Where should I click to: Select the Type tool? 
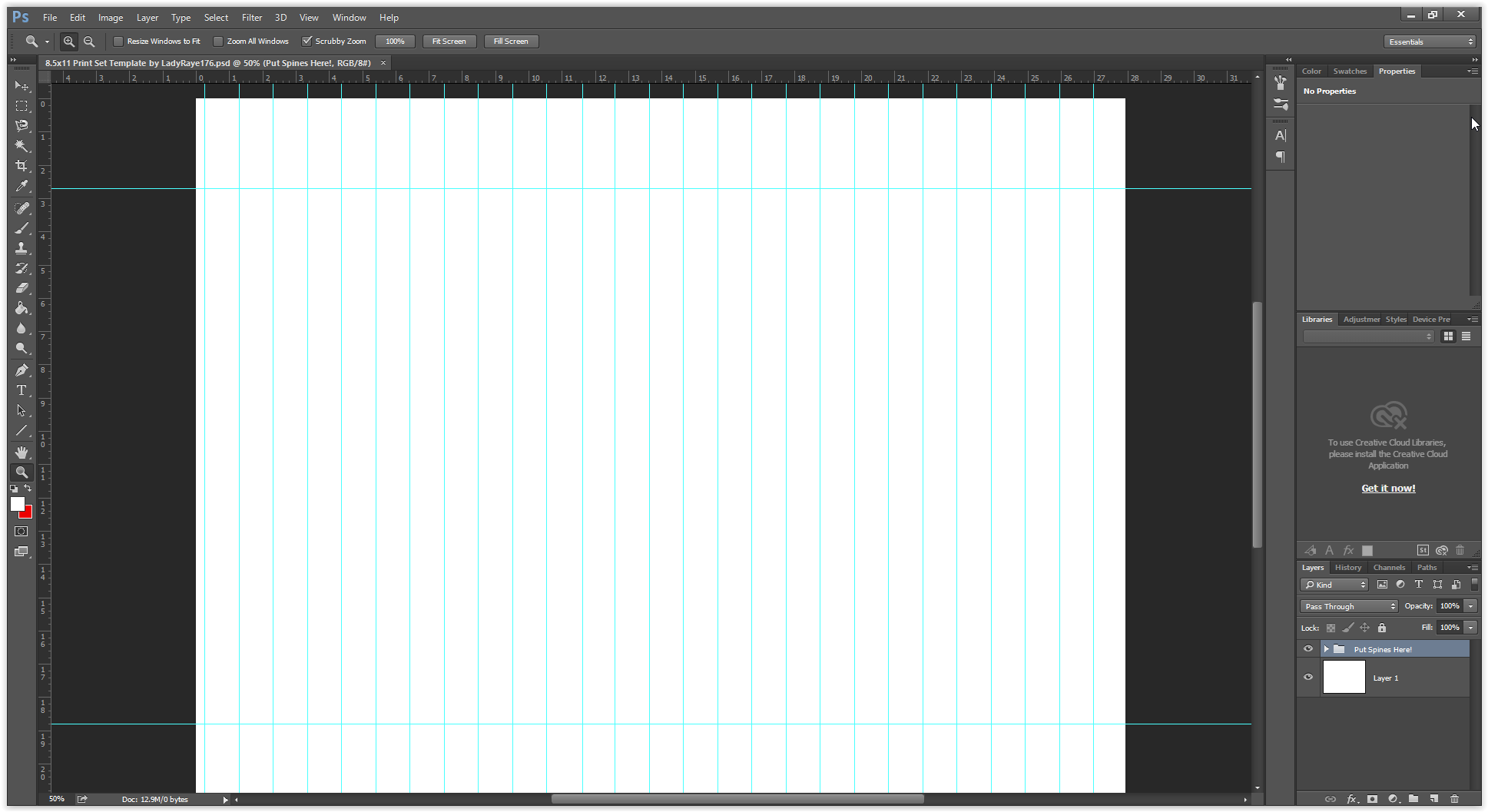point(22,390)
